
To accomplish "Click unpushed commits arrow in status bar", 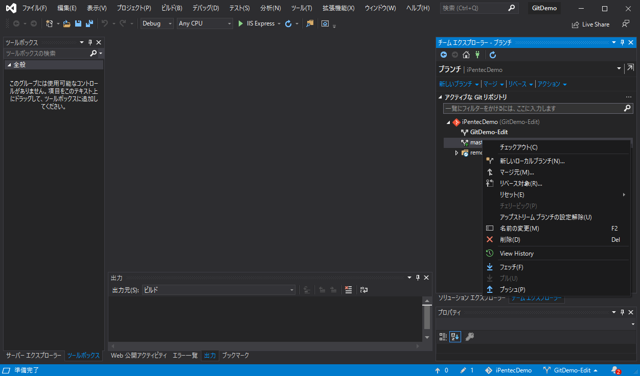I will pos(442,370).
